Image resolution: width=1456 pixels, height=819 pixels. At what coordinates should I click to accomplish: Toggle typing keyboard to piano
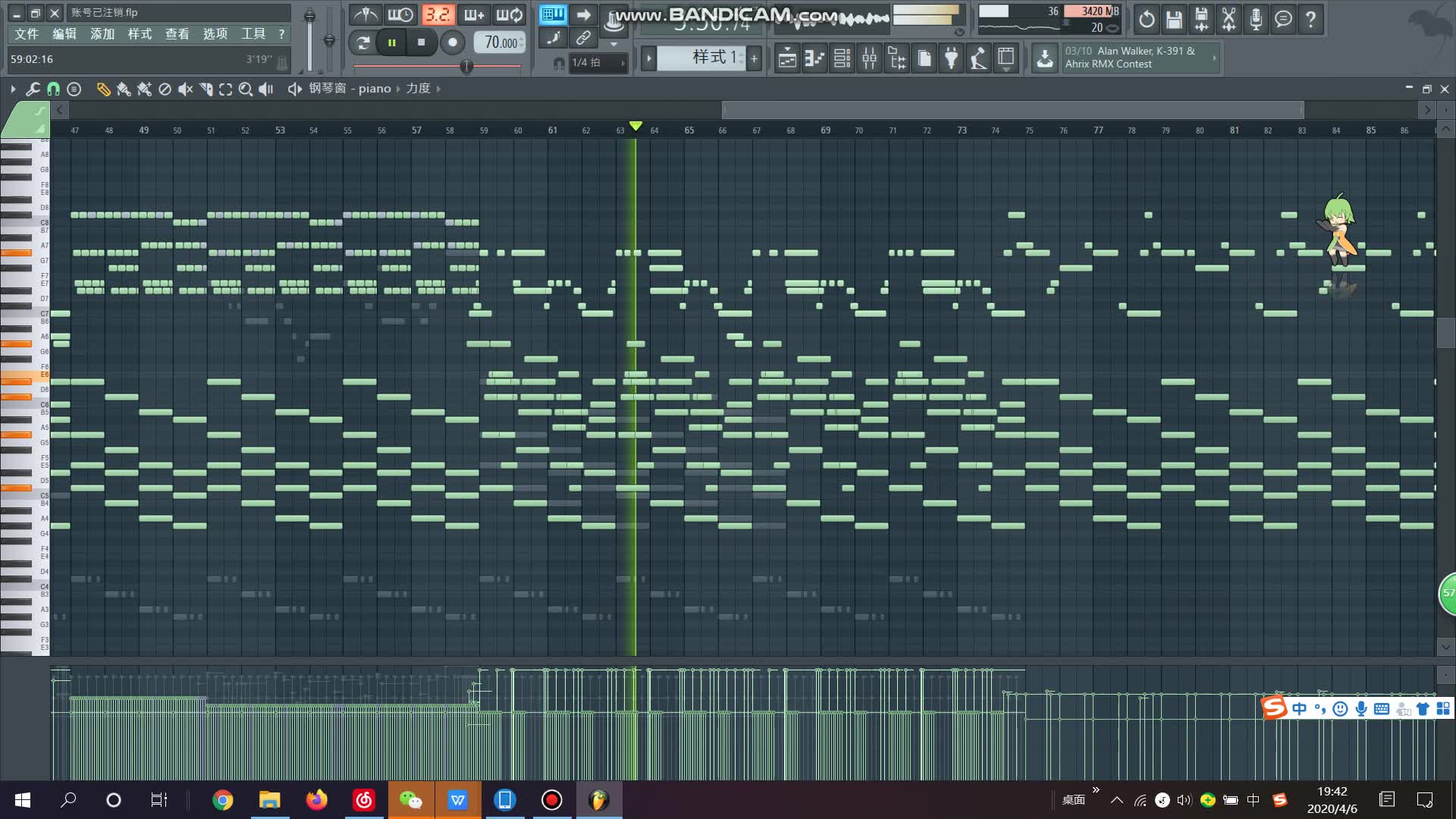click(x=554, y=14)
